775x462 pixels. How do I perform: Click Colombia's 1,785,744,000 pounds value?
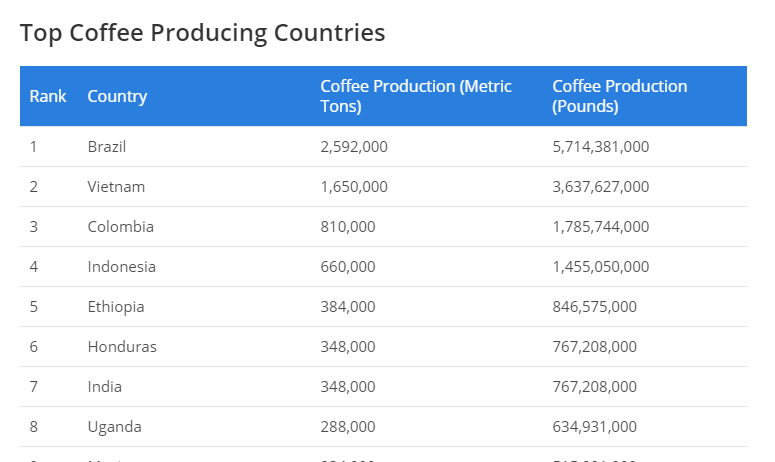600,227
